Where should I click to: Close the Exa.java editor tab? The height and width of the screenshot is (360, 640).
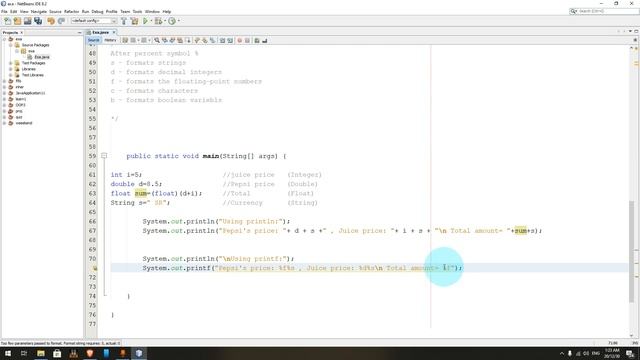(114, 32)
